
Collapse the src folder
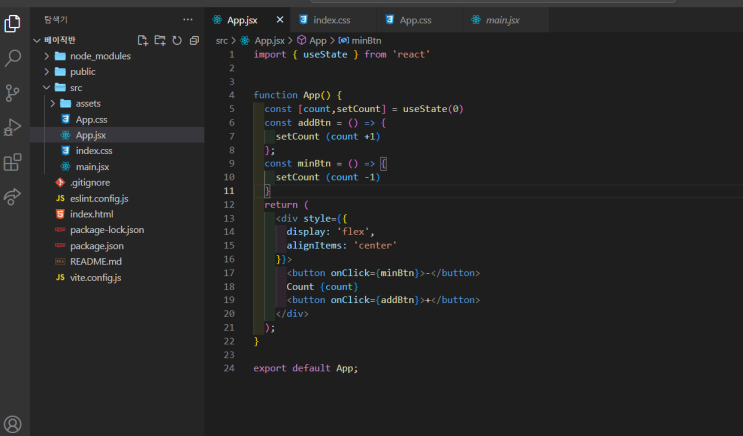pos(76,88)
